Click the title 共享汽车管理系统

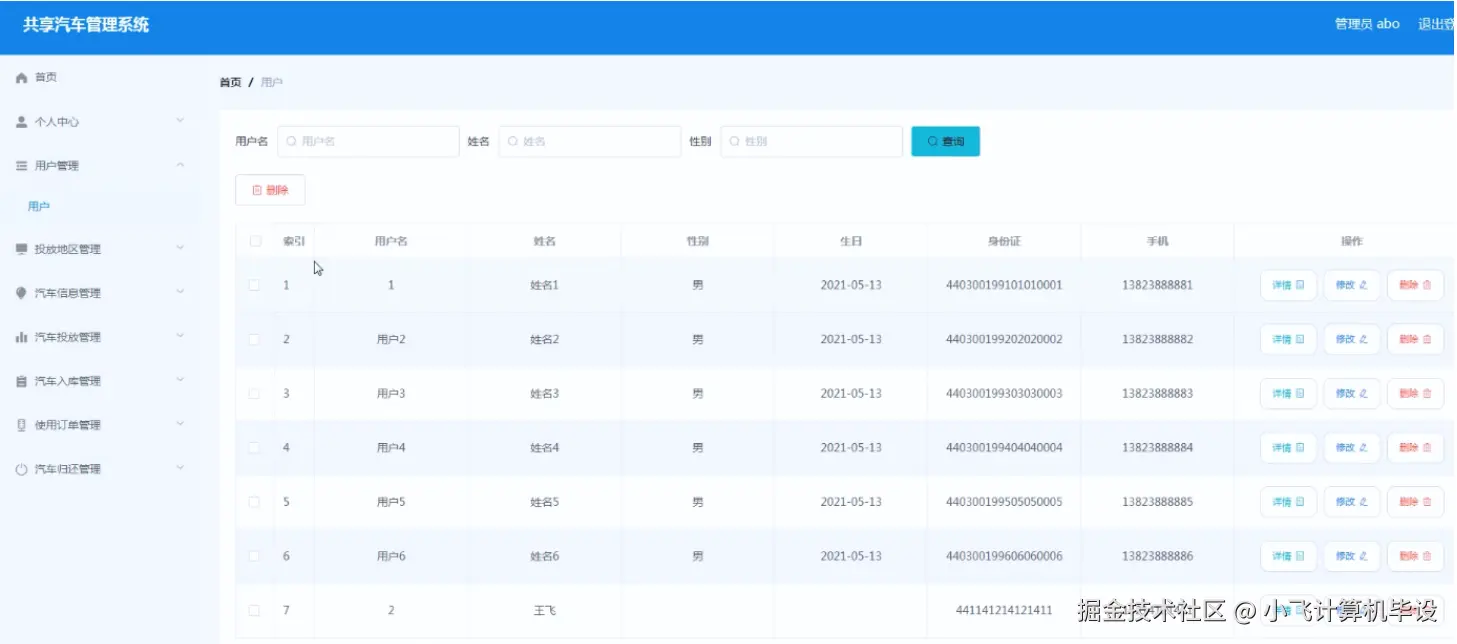(86, 25)
